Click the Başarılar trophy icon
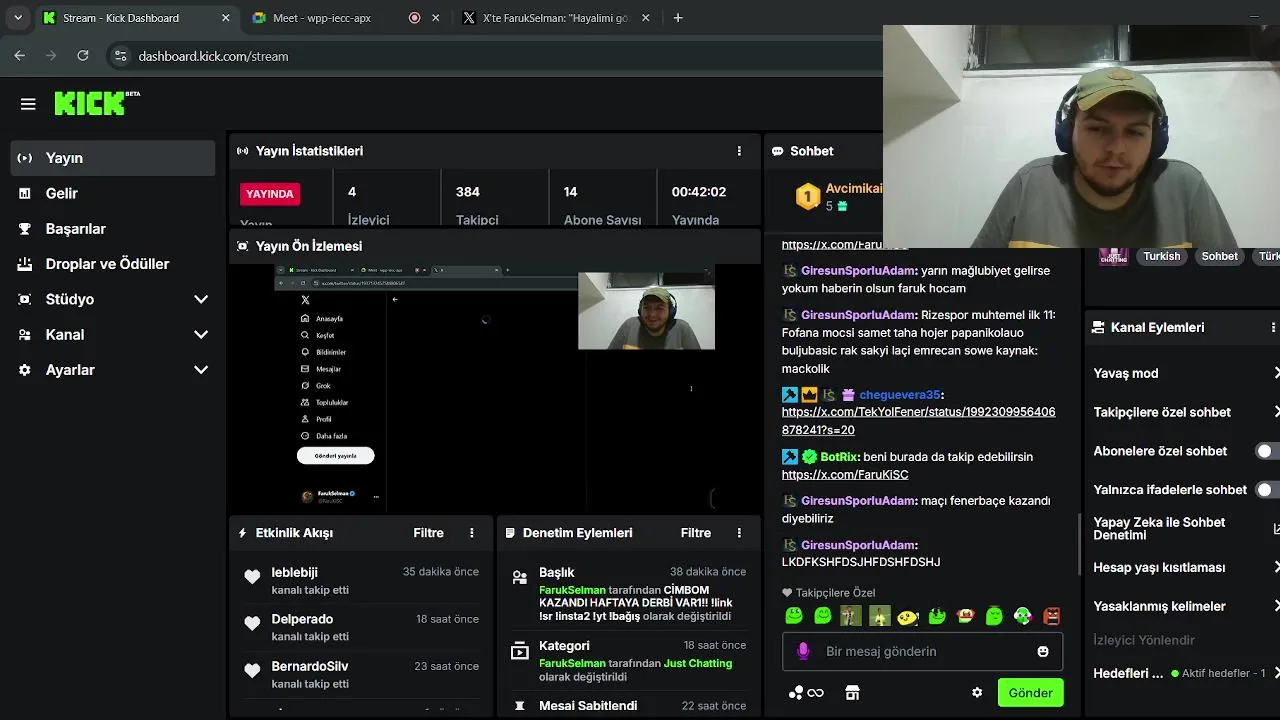Viewport: 1280px width, 720px height. (25, 229)
